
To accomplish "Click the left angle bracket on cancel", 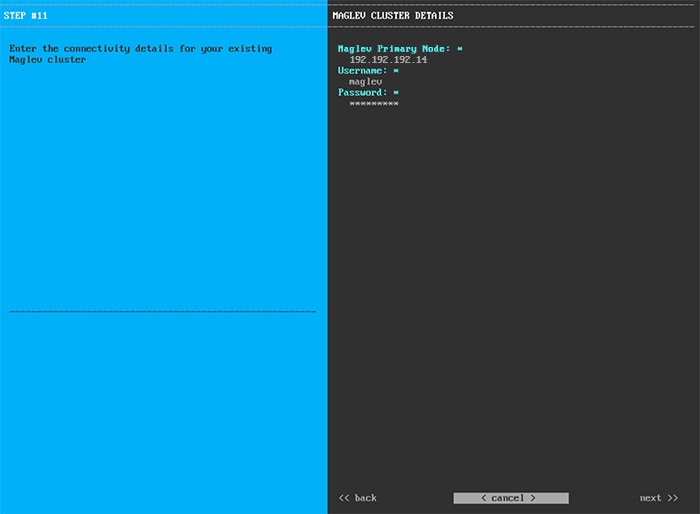I will (483, 498).
